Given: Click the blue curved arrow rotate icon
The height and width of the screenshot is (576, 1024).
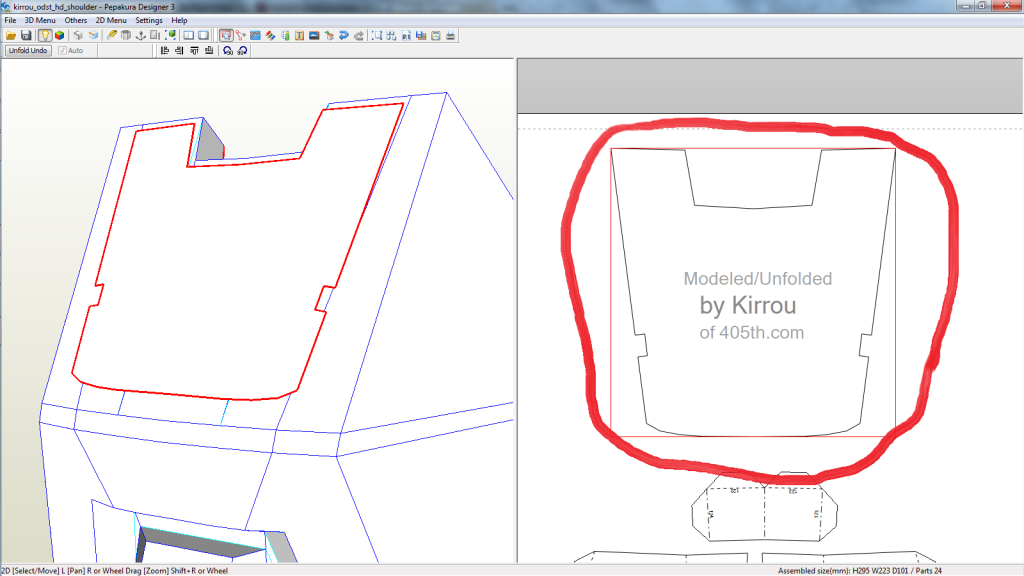Looking at the screenshot, I should pyautogui.click(x=344, y=35).
